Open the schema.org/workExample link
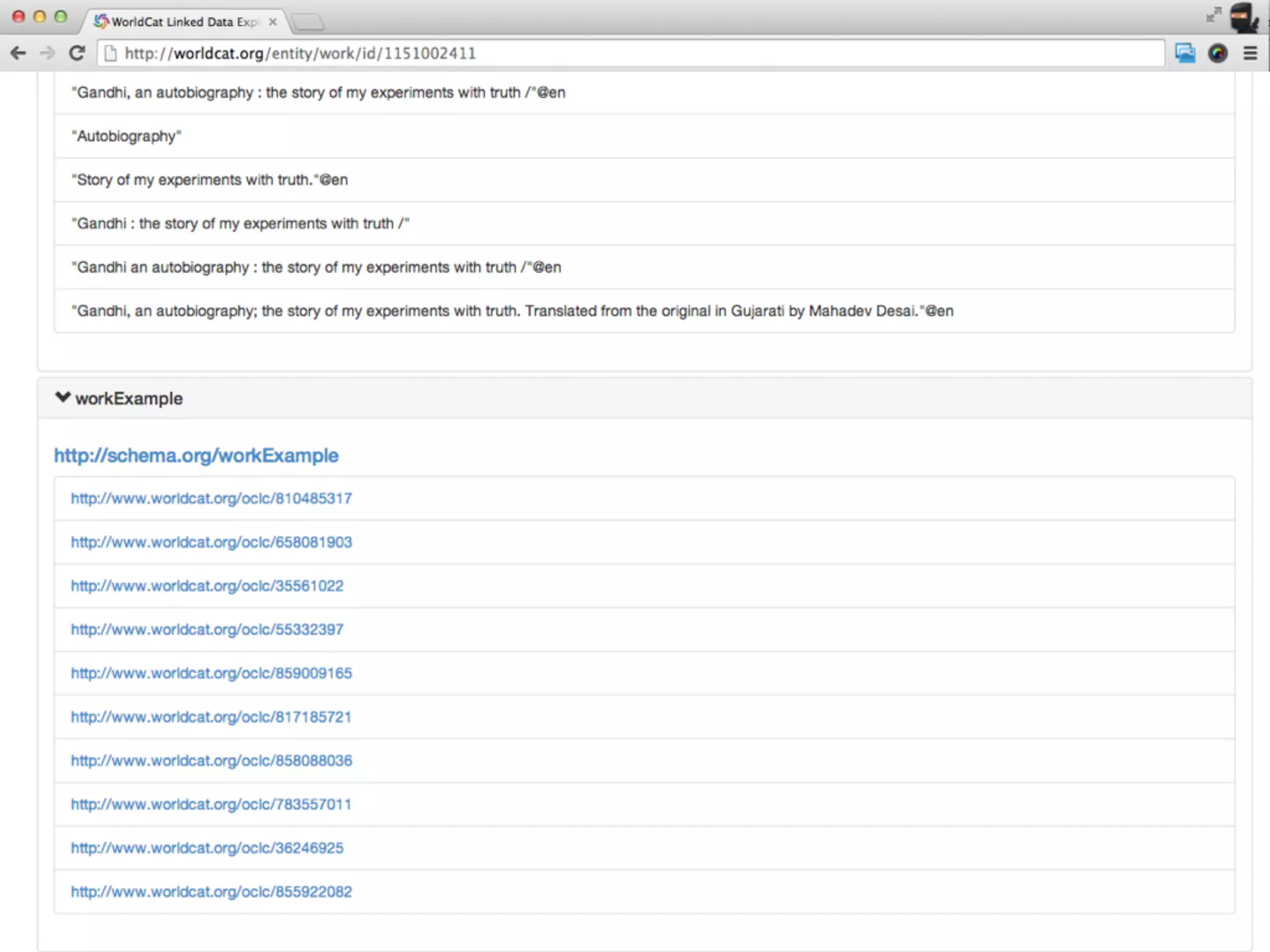The height and width of the screenshot is (952, 1270). (196, 456)
